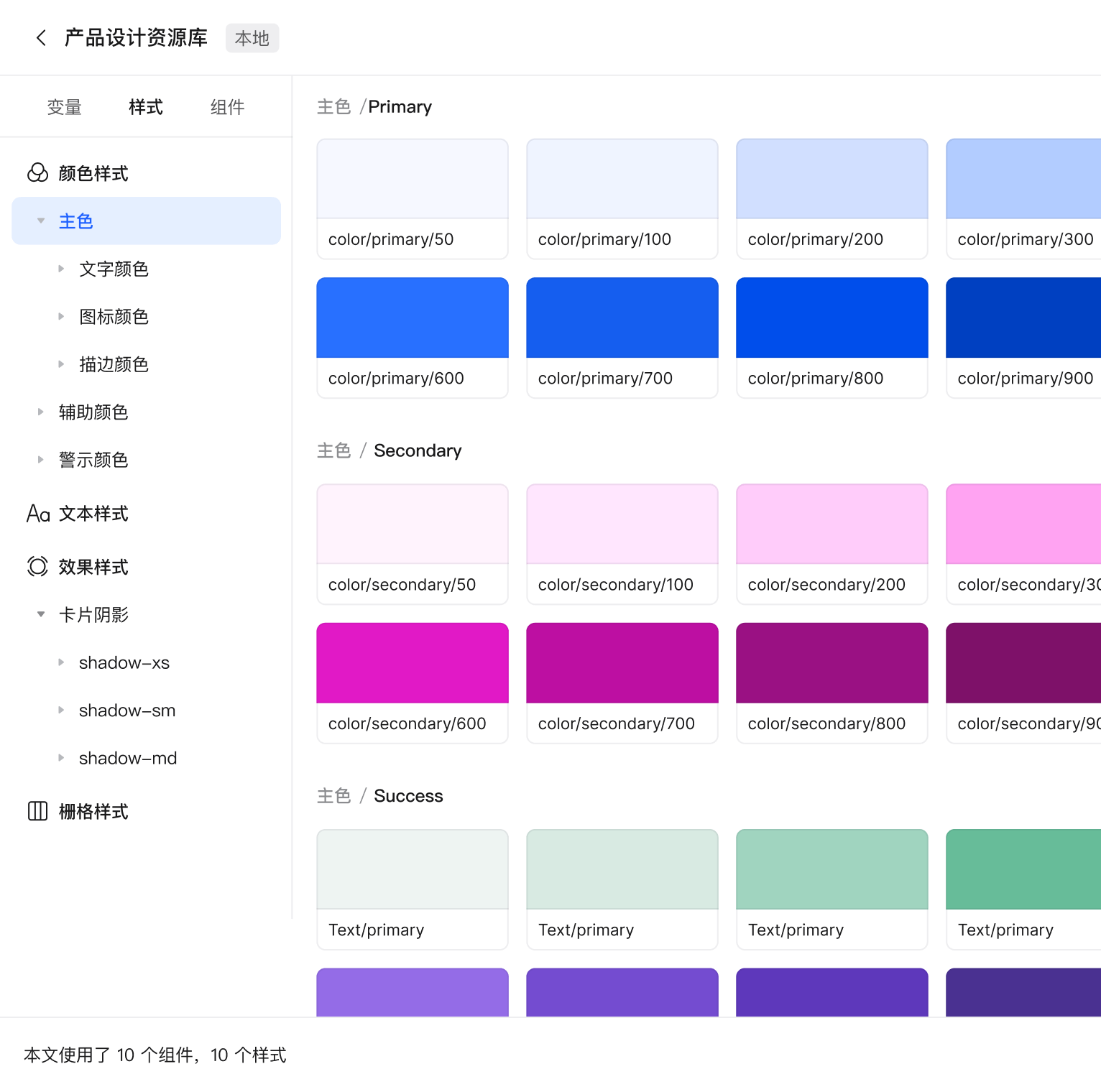Switch to the 样式 tab
The width and height of the screenshot is (1101, 1092).
tap(146, 107)
